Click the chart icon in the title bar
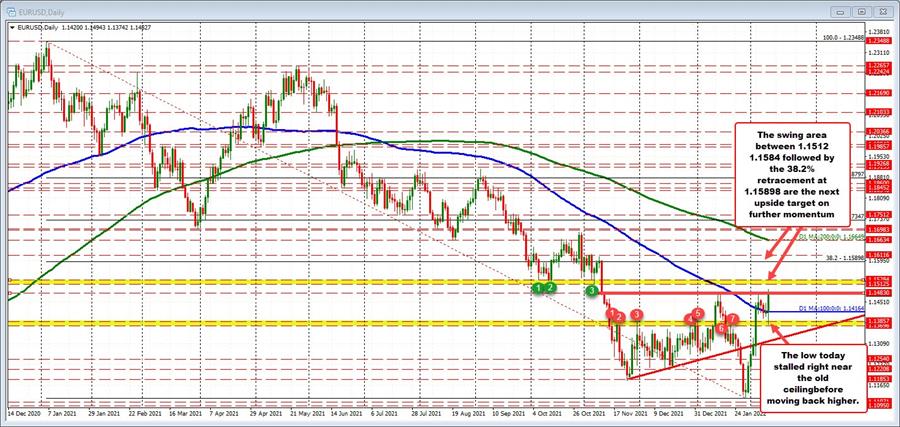Screen dimensions: 900x427 point(13,12)
